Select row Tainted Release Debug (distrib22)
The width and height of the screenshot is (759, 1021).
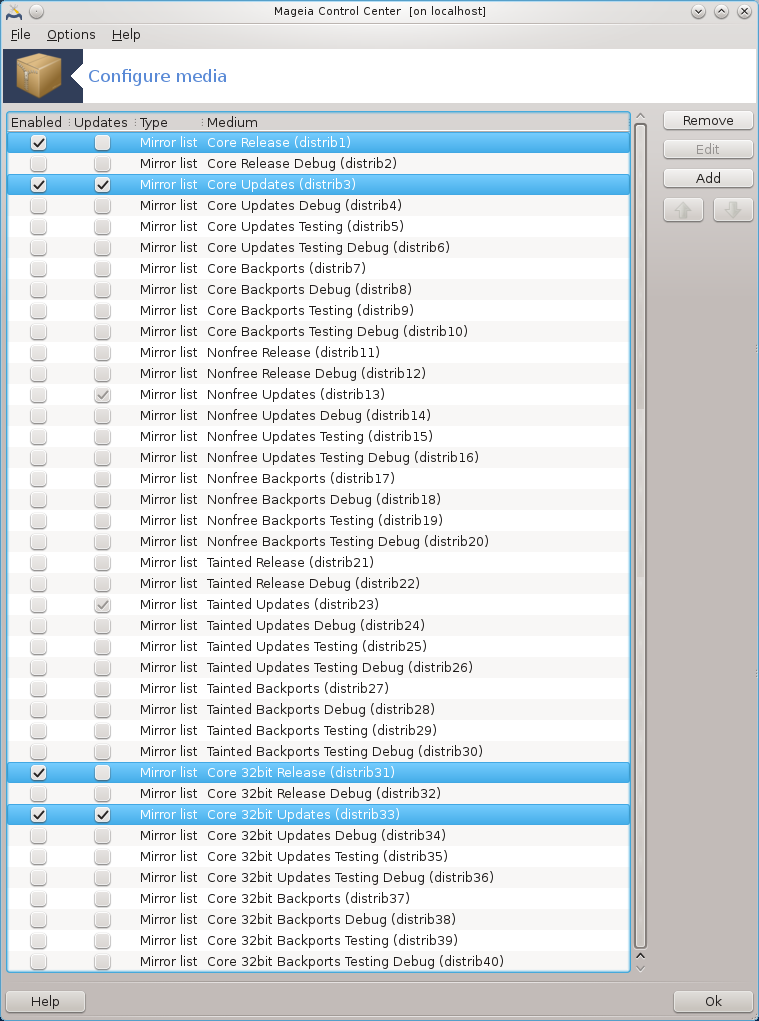tap(318, 583)
